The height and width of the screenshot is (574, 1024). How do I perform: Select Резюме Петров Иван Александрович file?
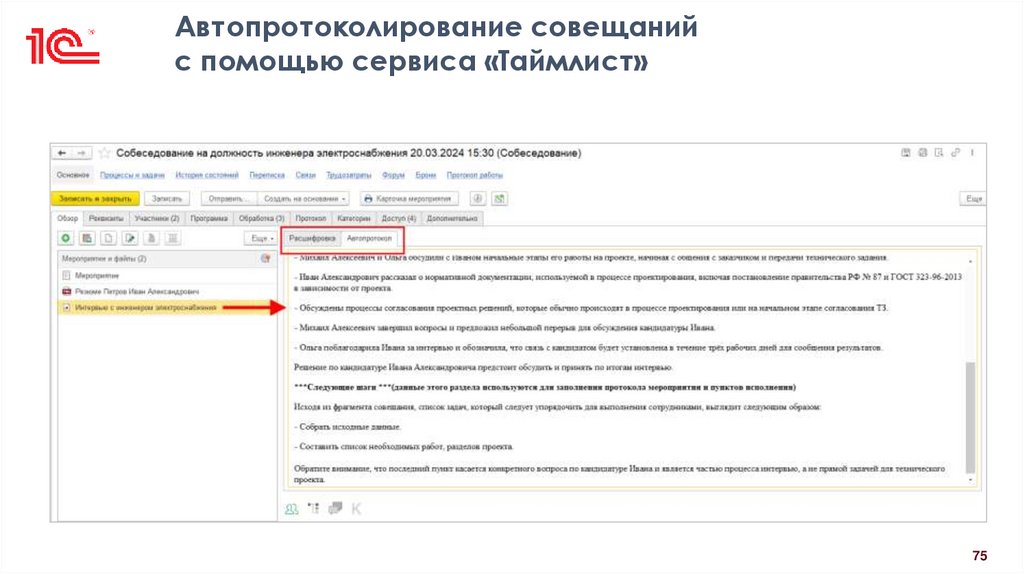(x=167, y=291)
